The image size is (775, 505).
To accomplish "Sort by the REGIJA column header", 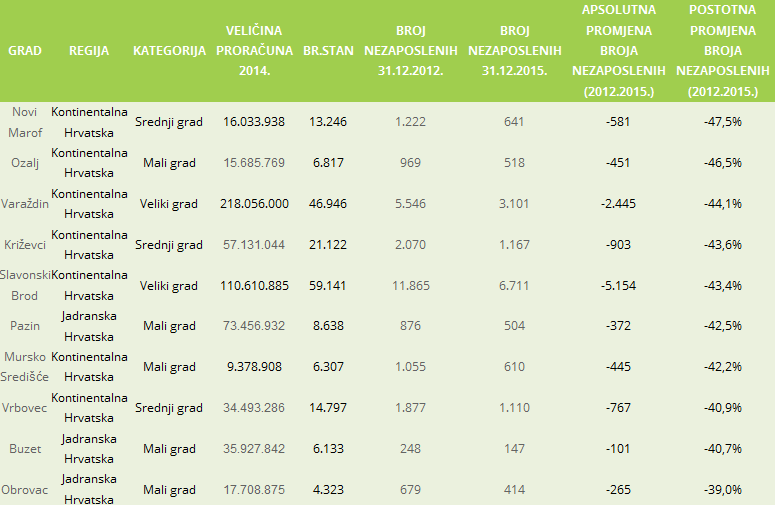I will point(89,50).
